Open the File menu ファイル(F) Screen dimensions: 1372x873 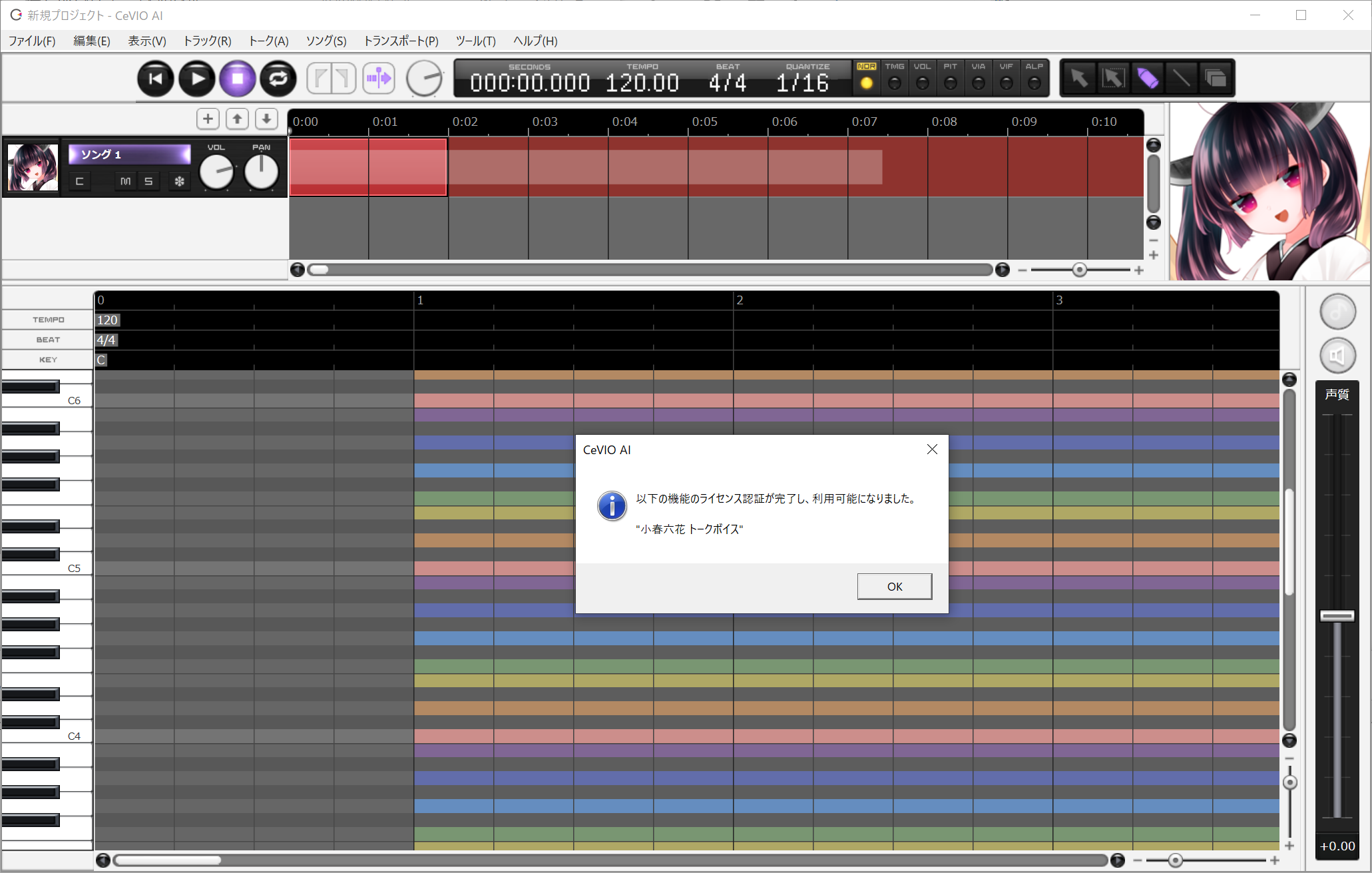[x=32, y=41]
